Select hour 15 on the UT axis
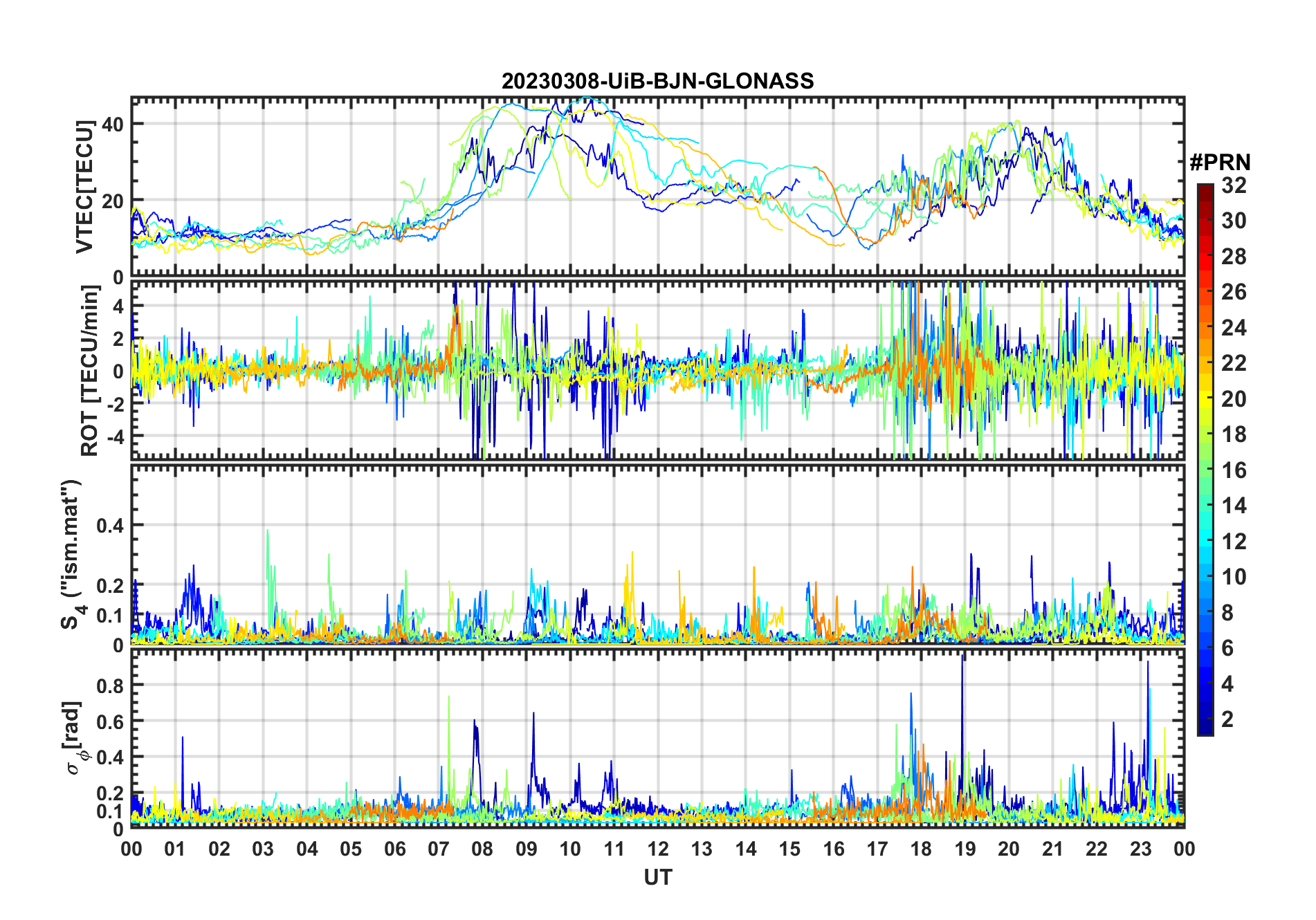Screen dimensions: 1316x920 789,849
